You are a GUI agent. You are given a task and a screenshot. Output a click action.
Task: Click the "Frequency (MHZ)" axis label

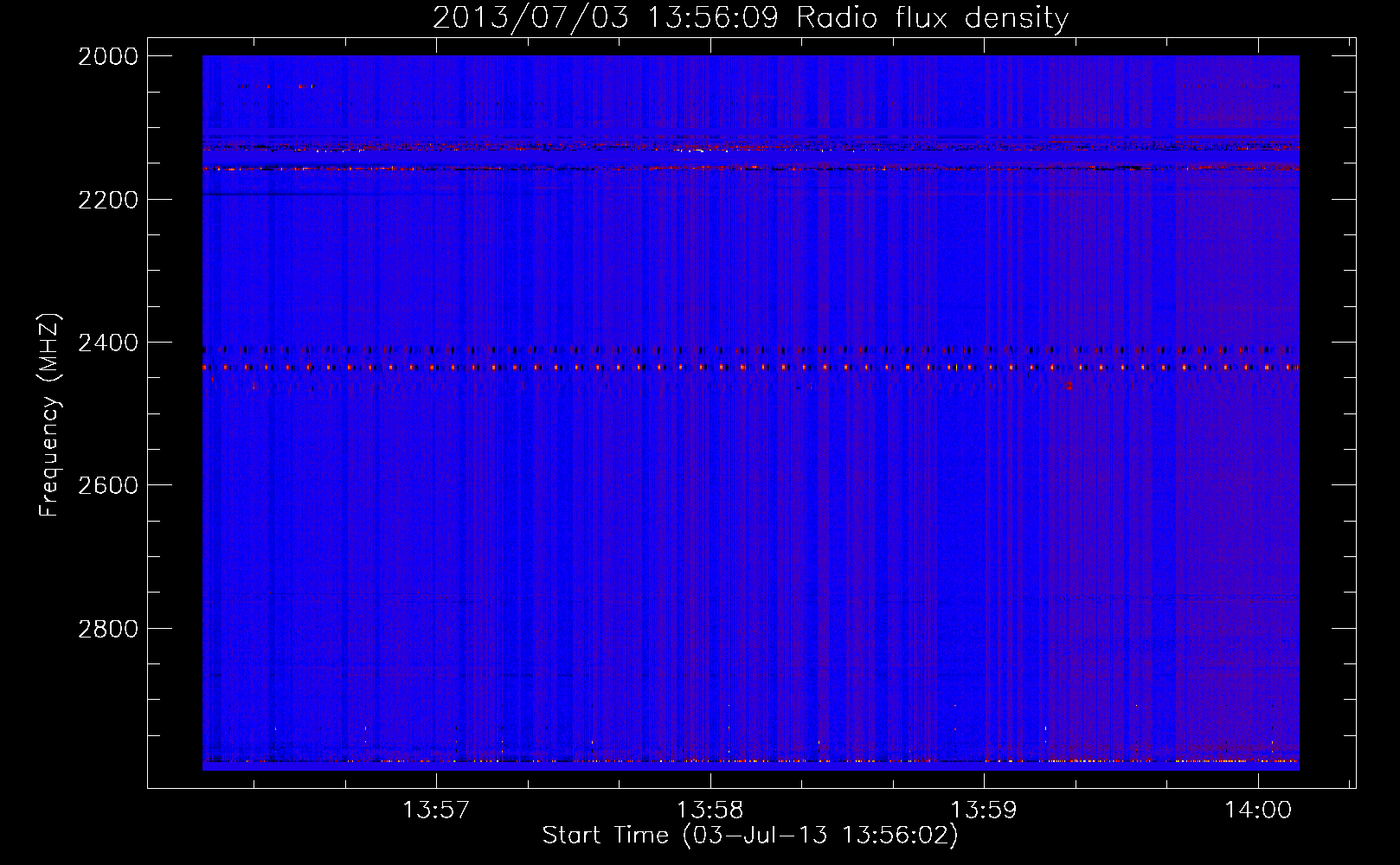49,415
